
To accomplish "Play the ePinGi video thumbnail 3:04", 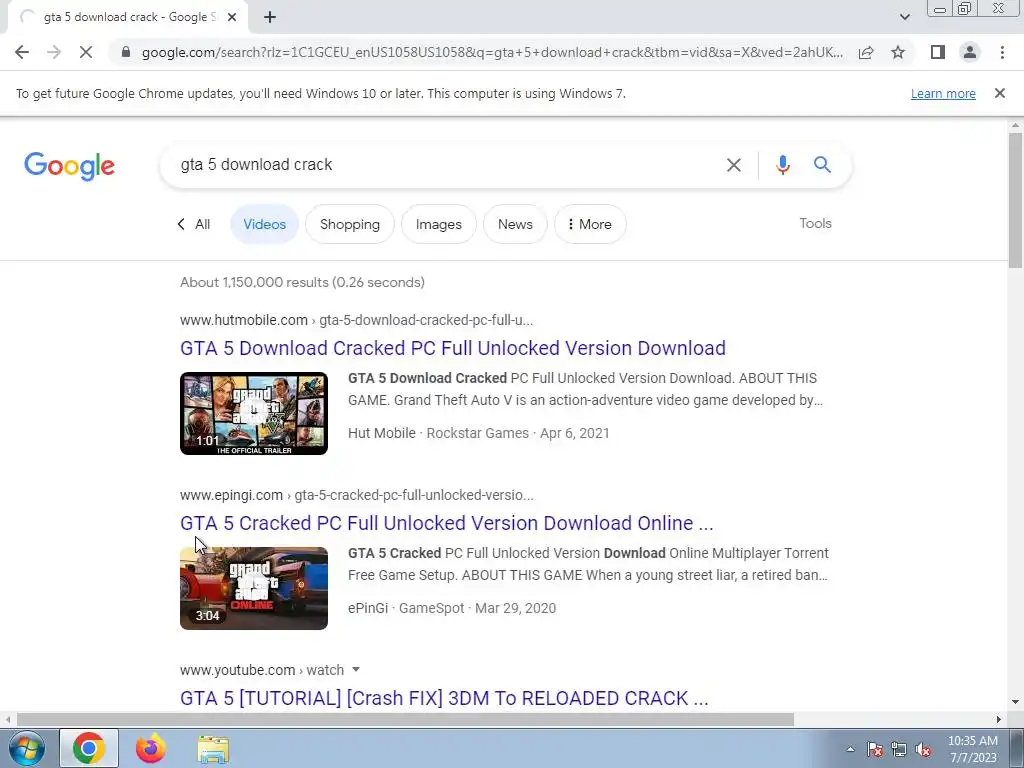I will click(x=254, y=588).
